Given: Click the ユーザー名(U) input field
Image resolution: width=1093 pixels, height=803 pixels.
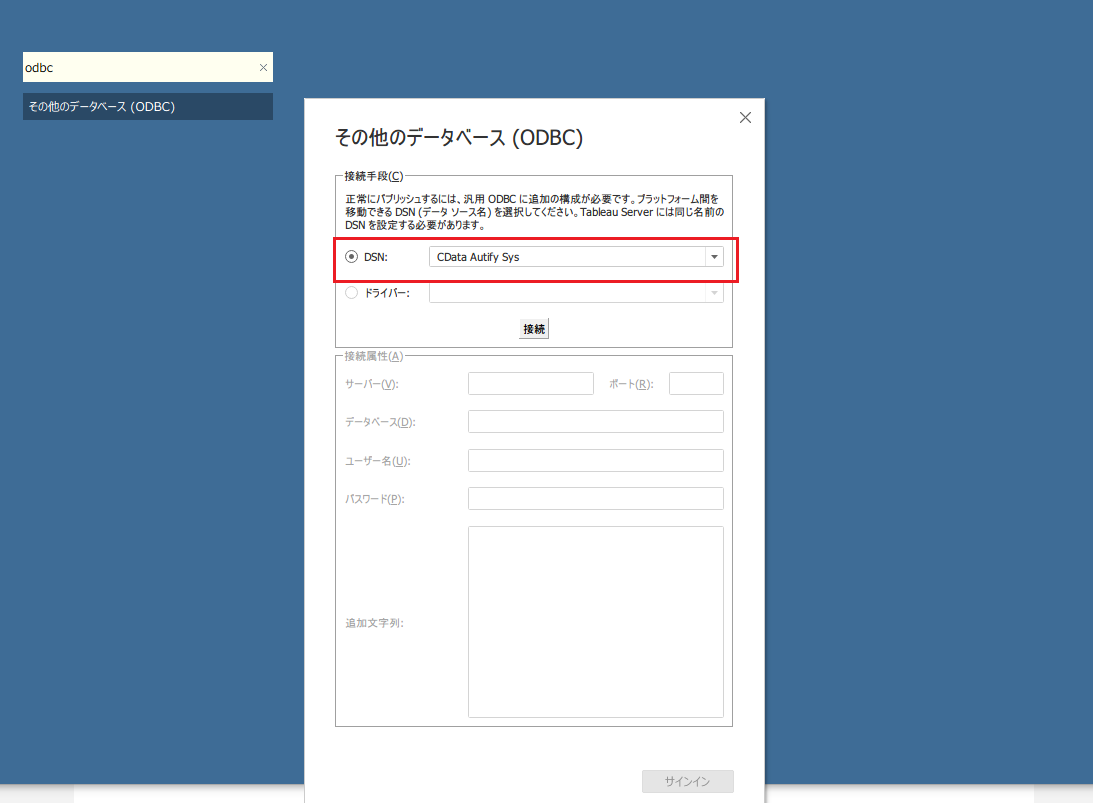Looking at the screenshot, I should [x=595, y=460].
